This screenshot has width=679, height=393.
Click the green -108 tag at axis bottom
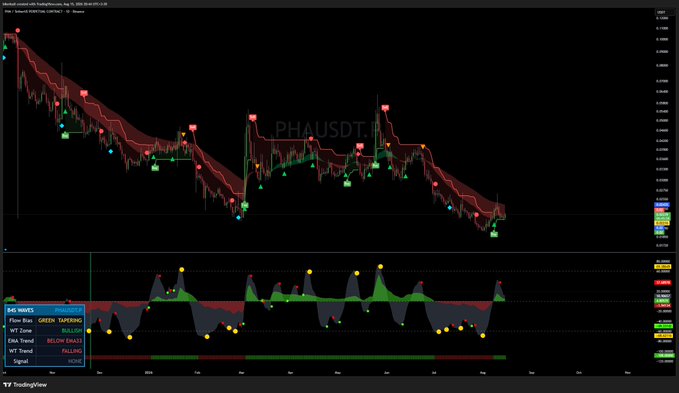[664, 355]
